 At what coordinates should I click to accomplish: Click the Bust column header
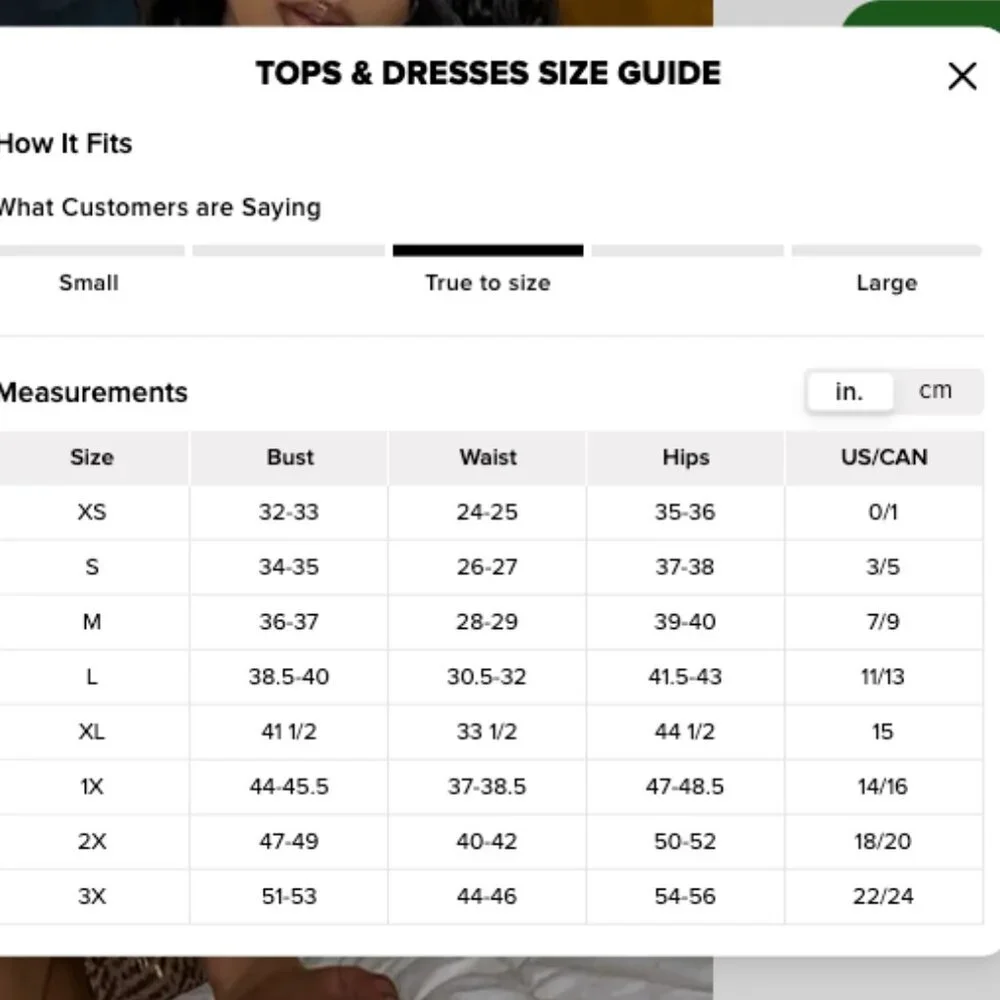(290, 457)
